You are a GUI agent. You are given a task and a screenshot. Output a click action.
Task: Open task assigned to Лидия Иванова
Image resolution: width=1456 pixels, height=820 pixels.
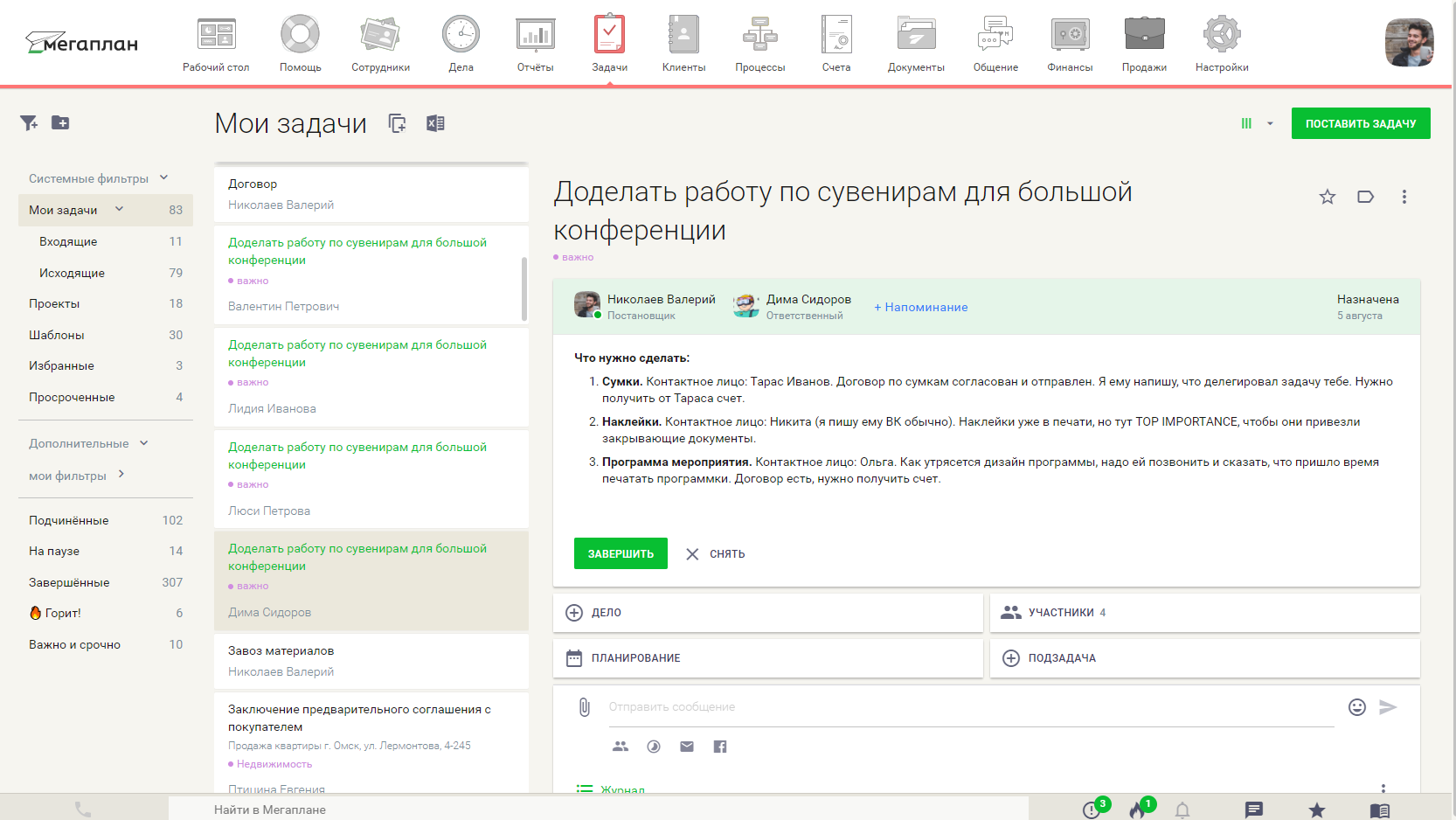click(371, 376)
